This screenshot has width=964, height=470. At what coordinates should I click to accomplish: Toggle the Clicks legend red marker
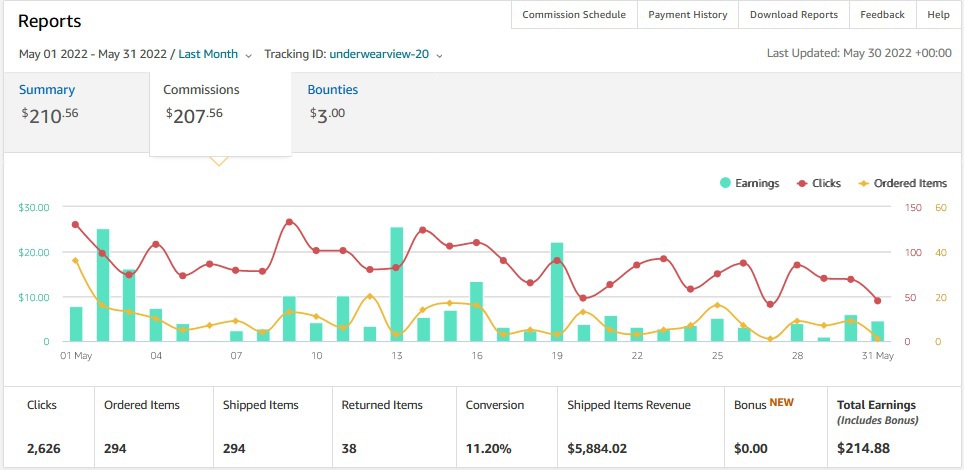[802, 183]
